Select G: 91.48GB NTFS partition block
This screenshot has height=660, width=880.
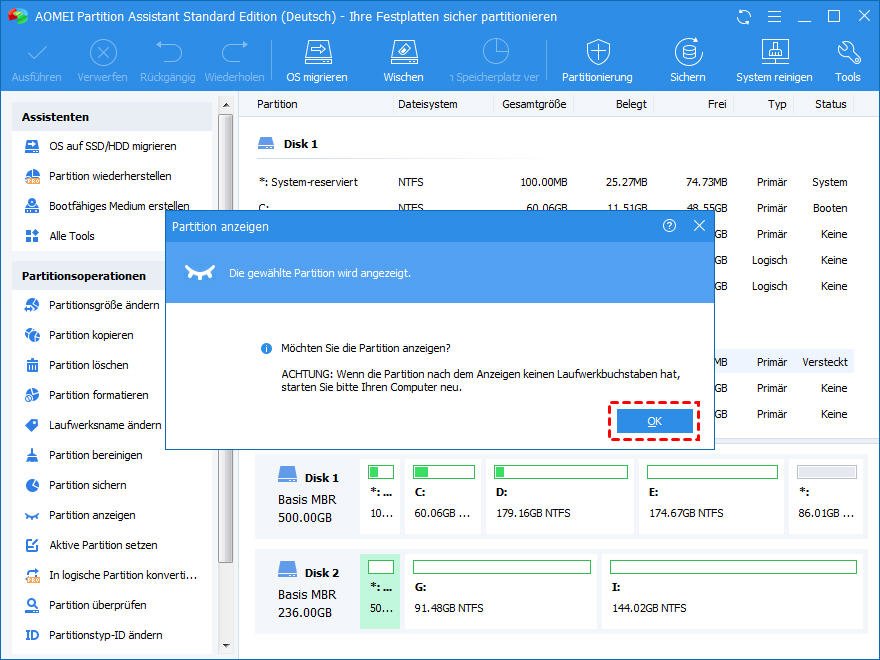(x=501, y=592)
